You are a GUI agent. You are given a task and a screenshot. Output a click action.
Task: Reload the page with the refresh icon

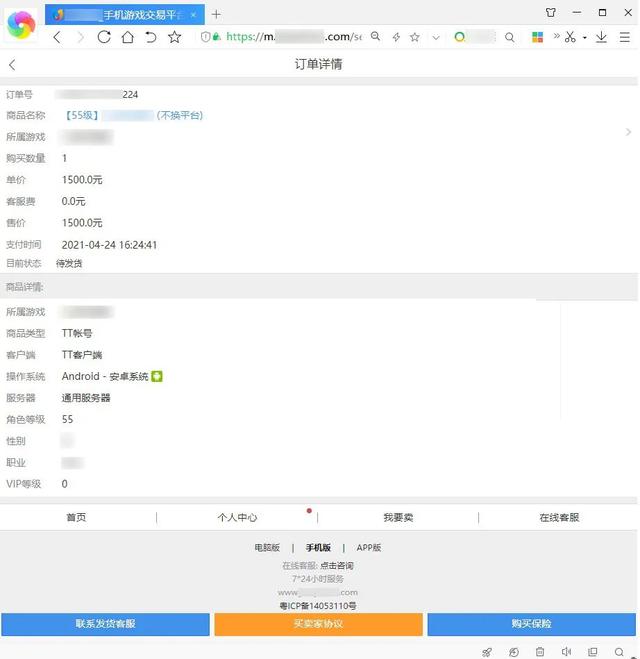pyautogui.click(x=104, y=37)
